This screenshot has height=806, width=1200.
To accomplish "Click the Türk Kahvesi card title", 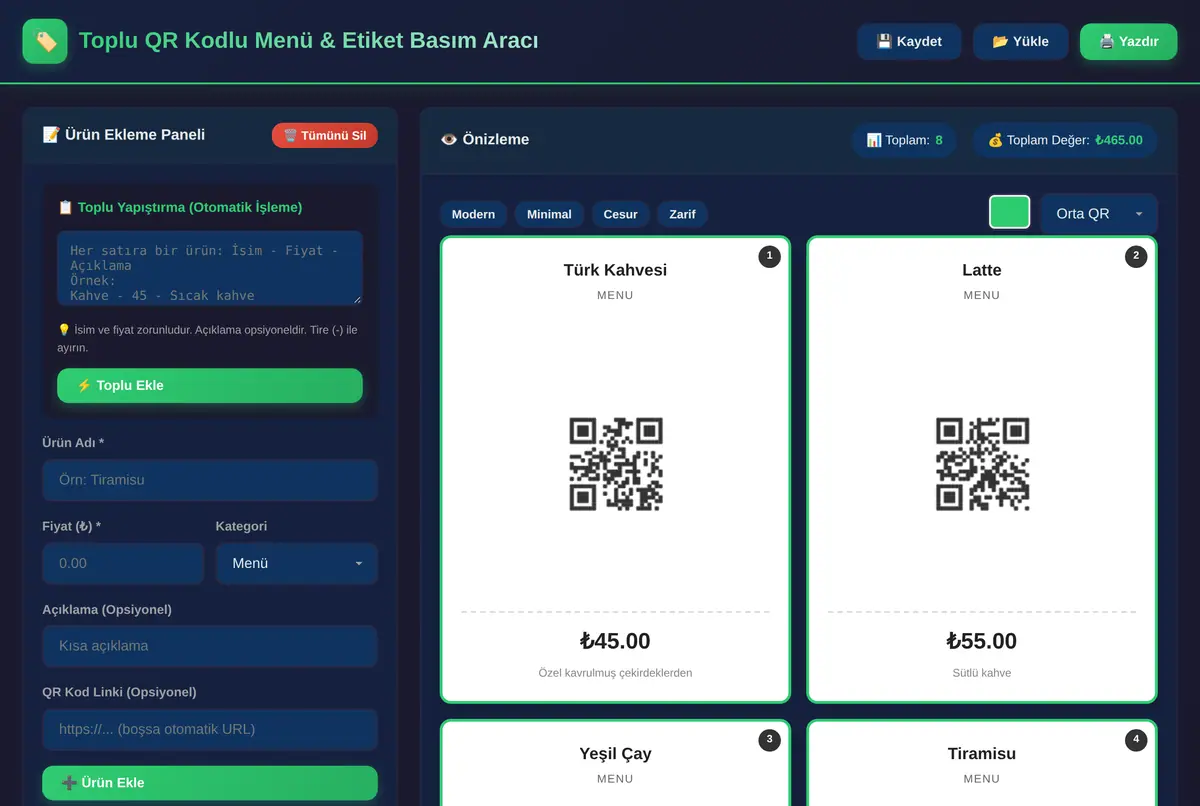I will pyautogui.click(x=615, y=270).
